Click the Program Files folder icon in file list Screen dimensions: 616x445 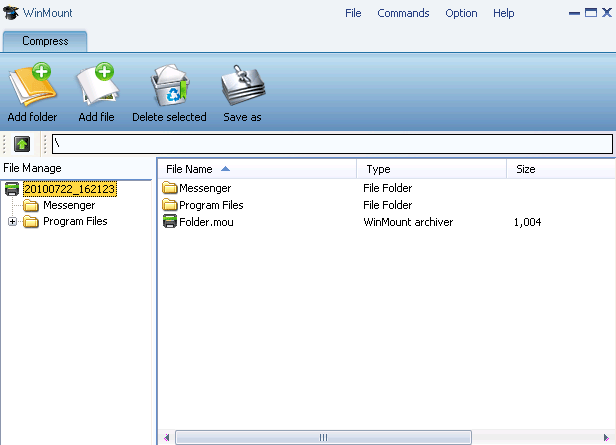(x=170, y=205)
